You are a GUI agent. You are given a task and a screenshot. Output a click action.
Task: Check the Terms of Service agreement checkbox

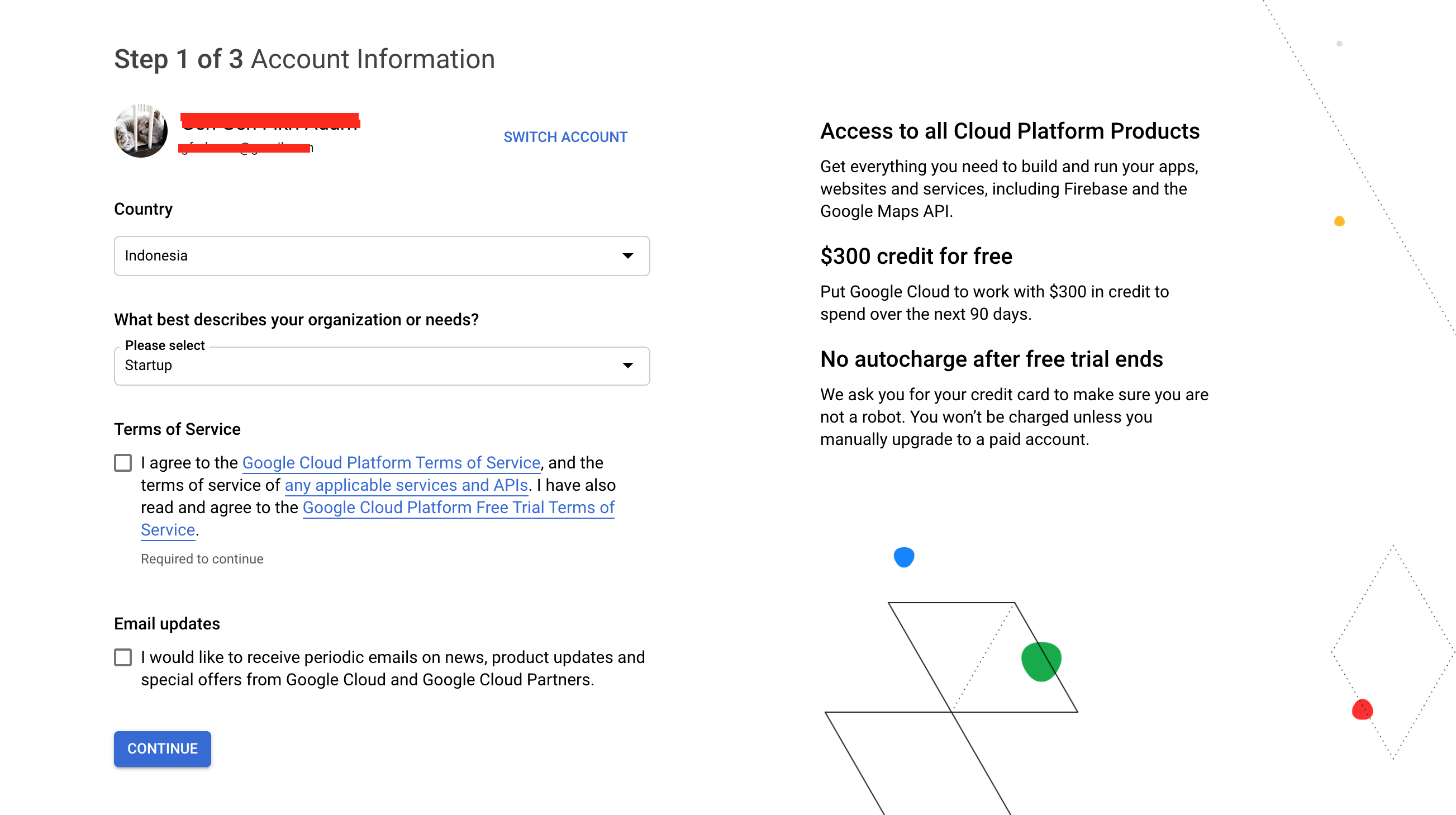click(x=123, y=463)
